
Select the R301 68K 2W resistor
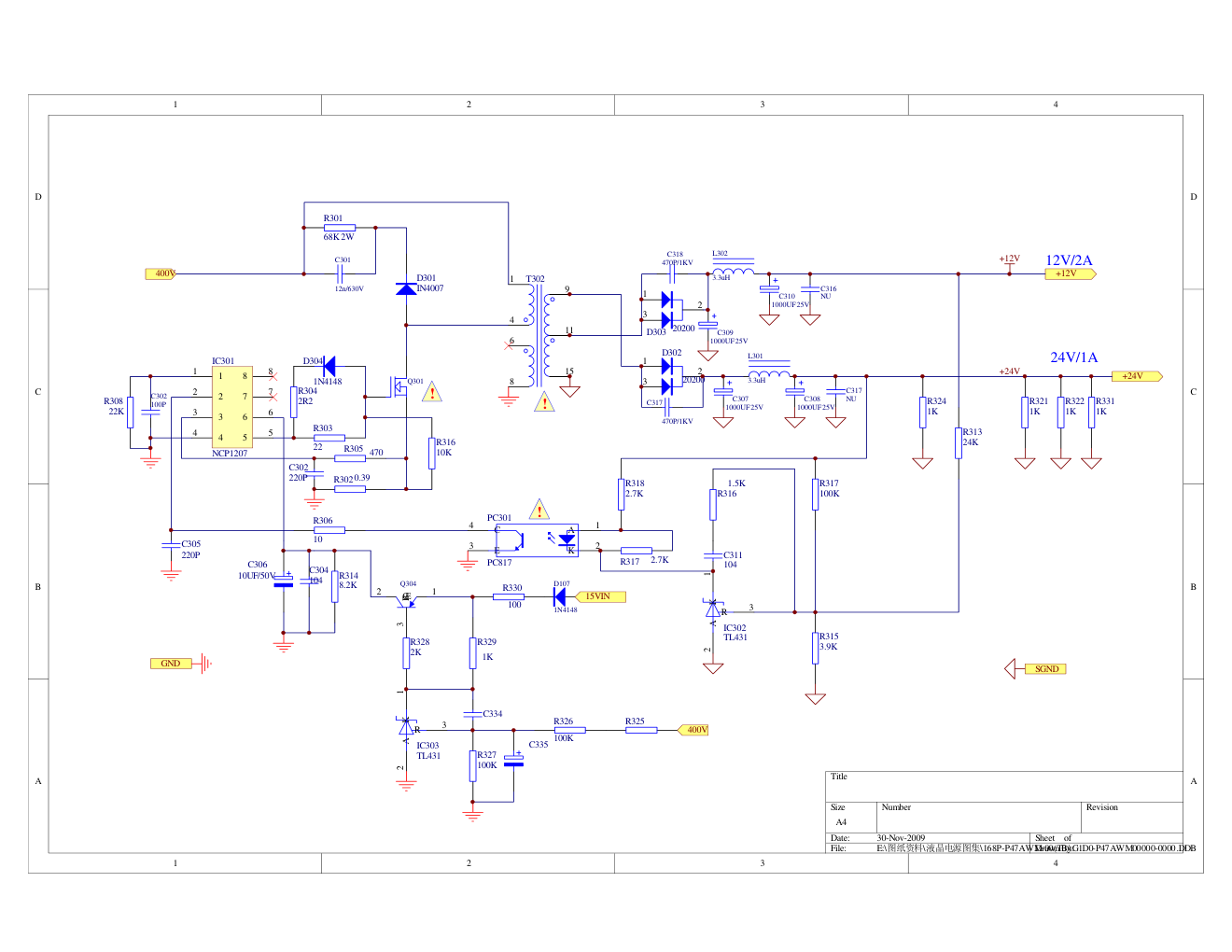340,227
